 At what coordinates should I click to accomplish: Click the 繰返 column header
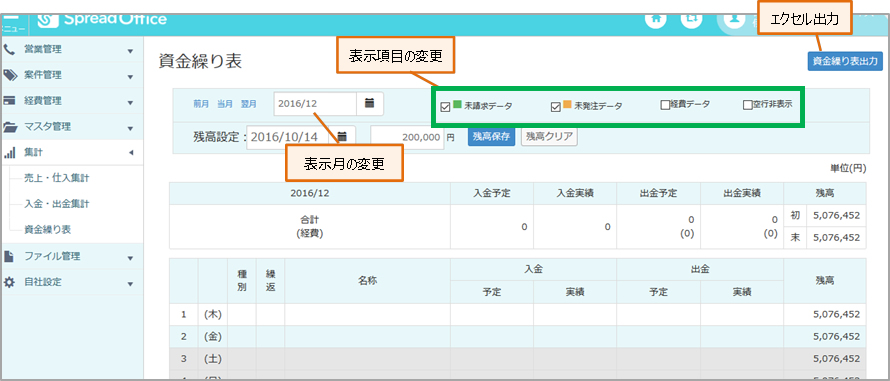pyautogui.click(x=270, y=280)
